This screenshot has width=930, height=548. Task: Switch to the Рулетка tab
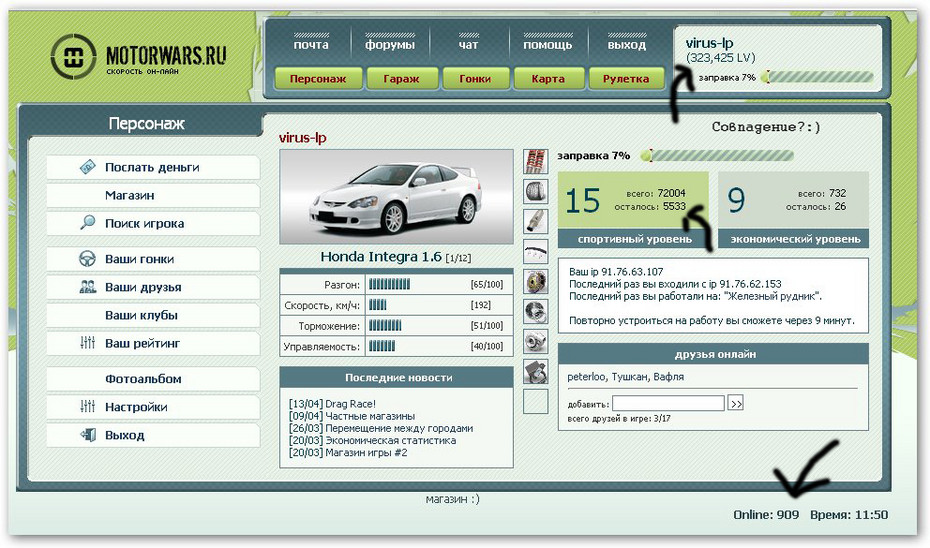[626, 78]
